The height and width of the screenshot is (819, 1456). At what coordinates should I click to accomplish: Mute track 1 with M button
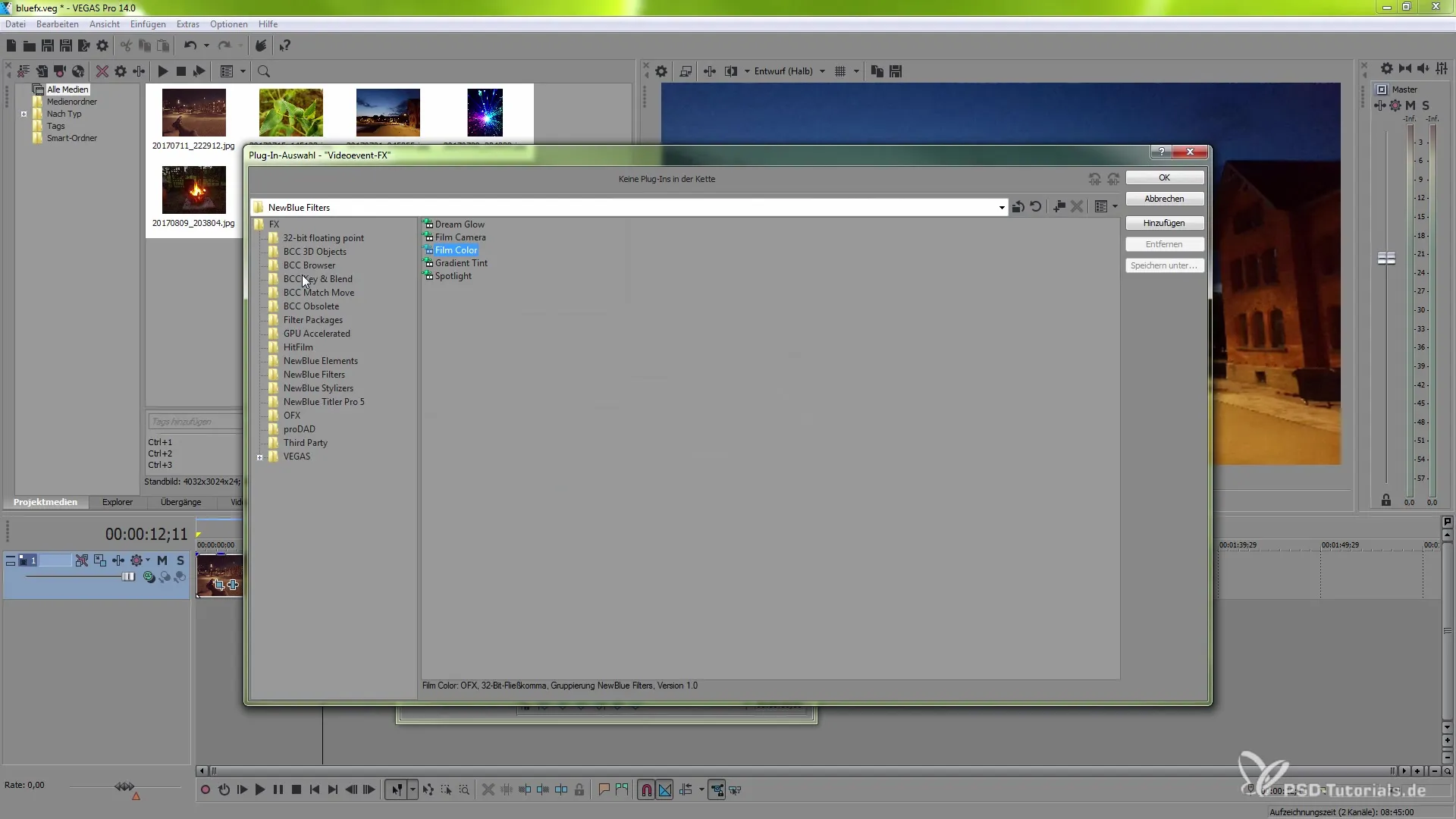162,560
